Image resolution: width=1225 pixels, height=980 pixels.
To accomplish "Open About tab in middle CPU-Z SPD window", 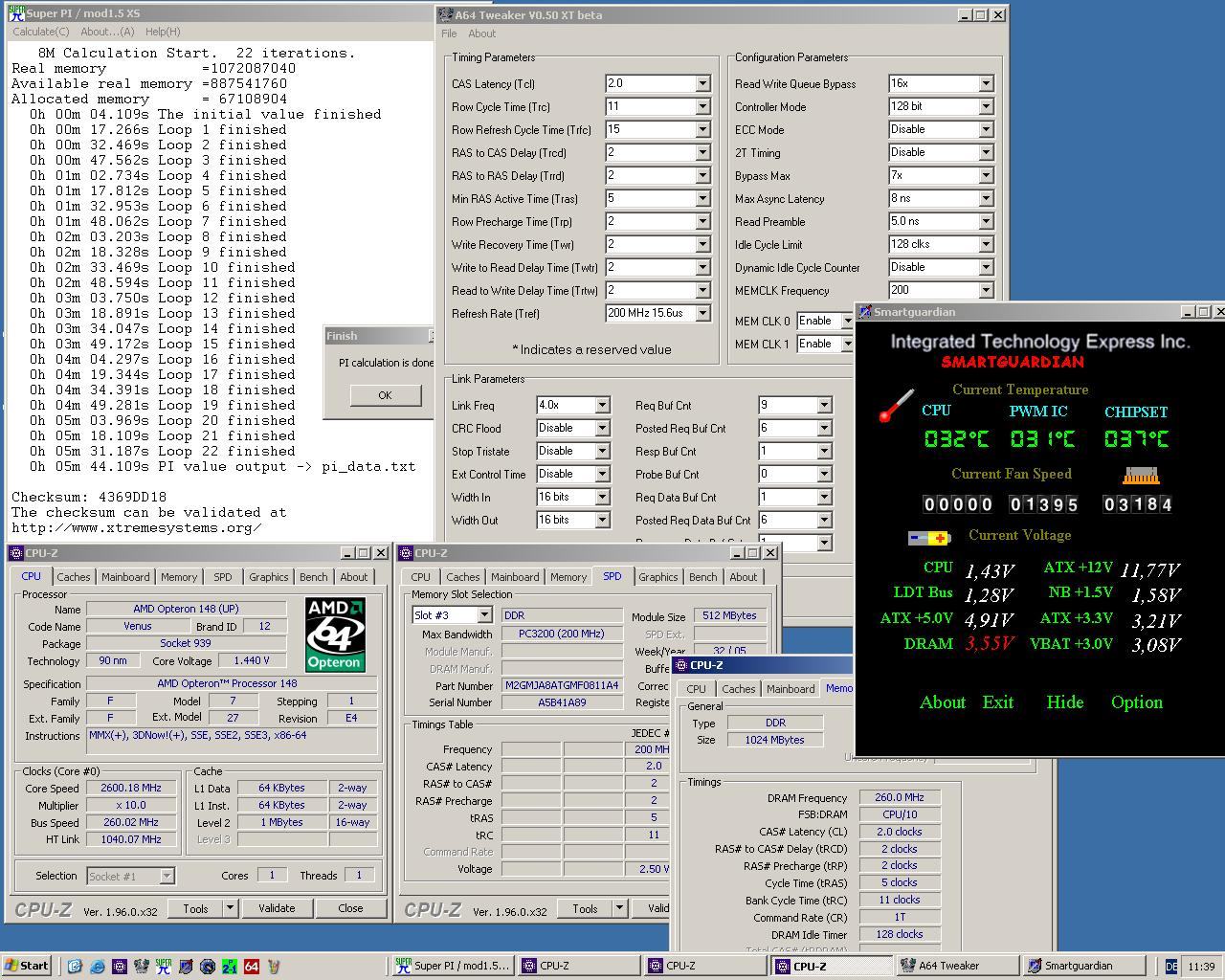I will tap(743, 577).
